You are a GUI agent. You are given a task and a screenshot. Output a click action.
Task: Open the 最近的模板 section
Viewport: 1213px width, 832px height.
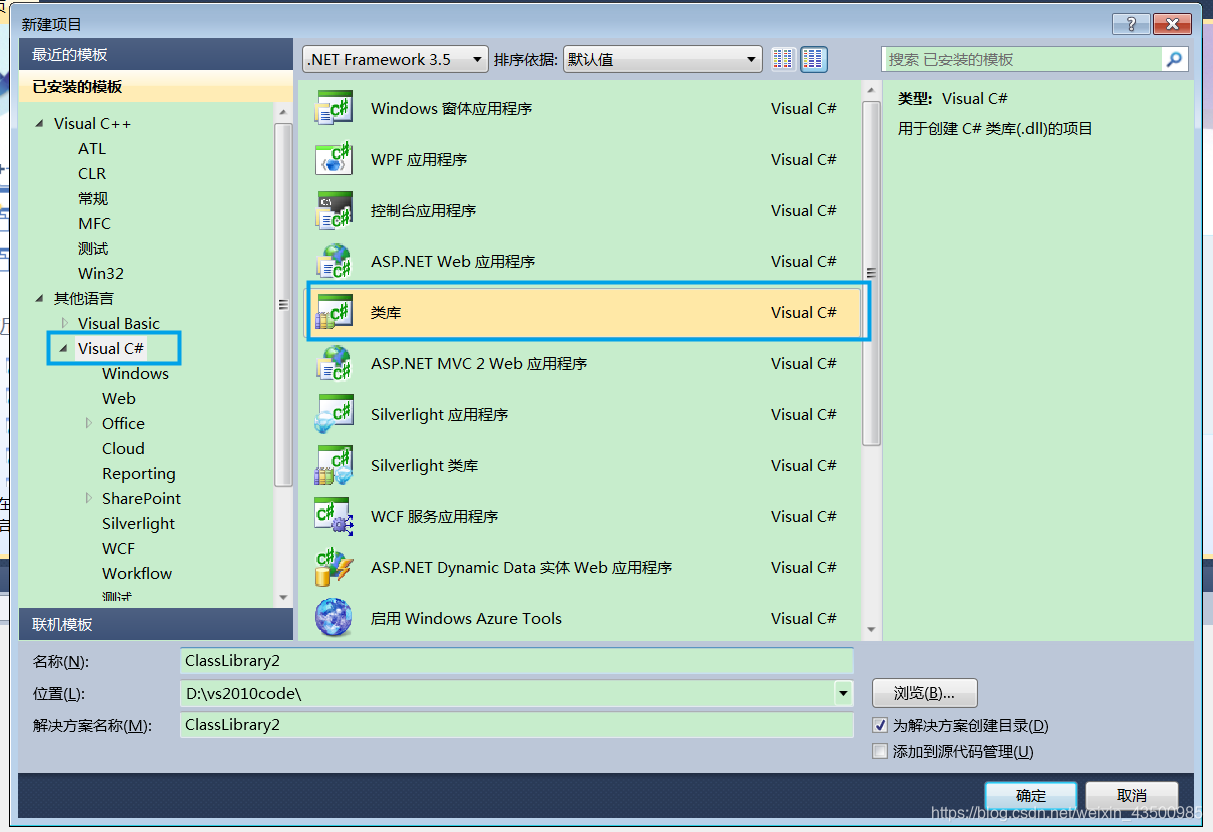click(156, 54)
